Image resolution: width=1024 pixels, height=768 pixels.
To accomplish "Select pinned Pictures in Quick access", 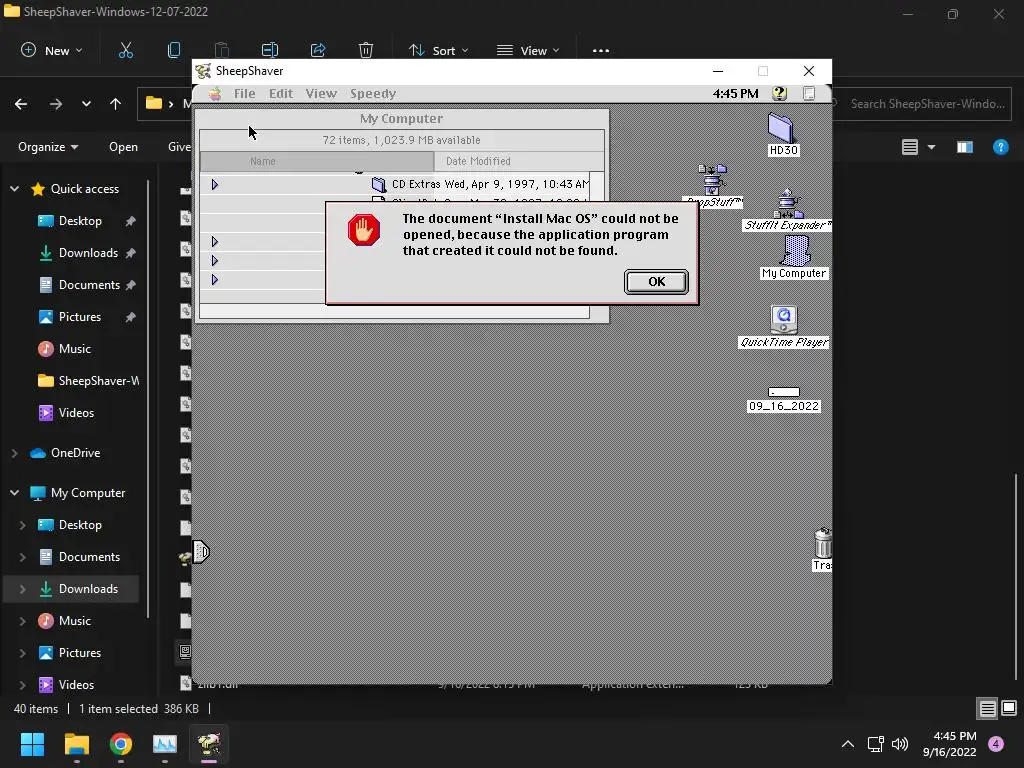I will click(80, 317).
